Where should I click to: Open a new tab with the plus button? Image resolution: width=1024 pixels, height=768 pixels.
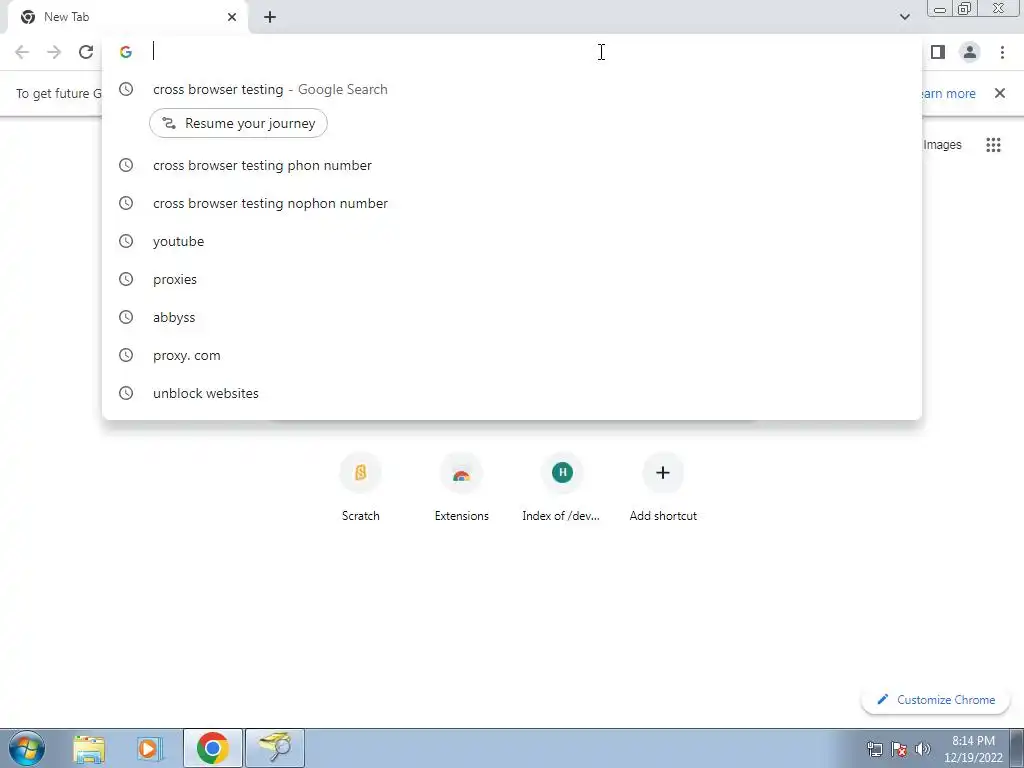coord(270,17)
